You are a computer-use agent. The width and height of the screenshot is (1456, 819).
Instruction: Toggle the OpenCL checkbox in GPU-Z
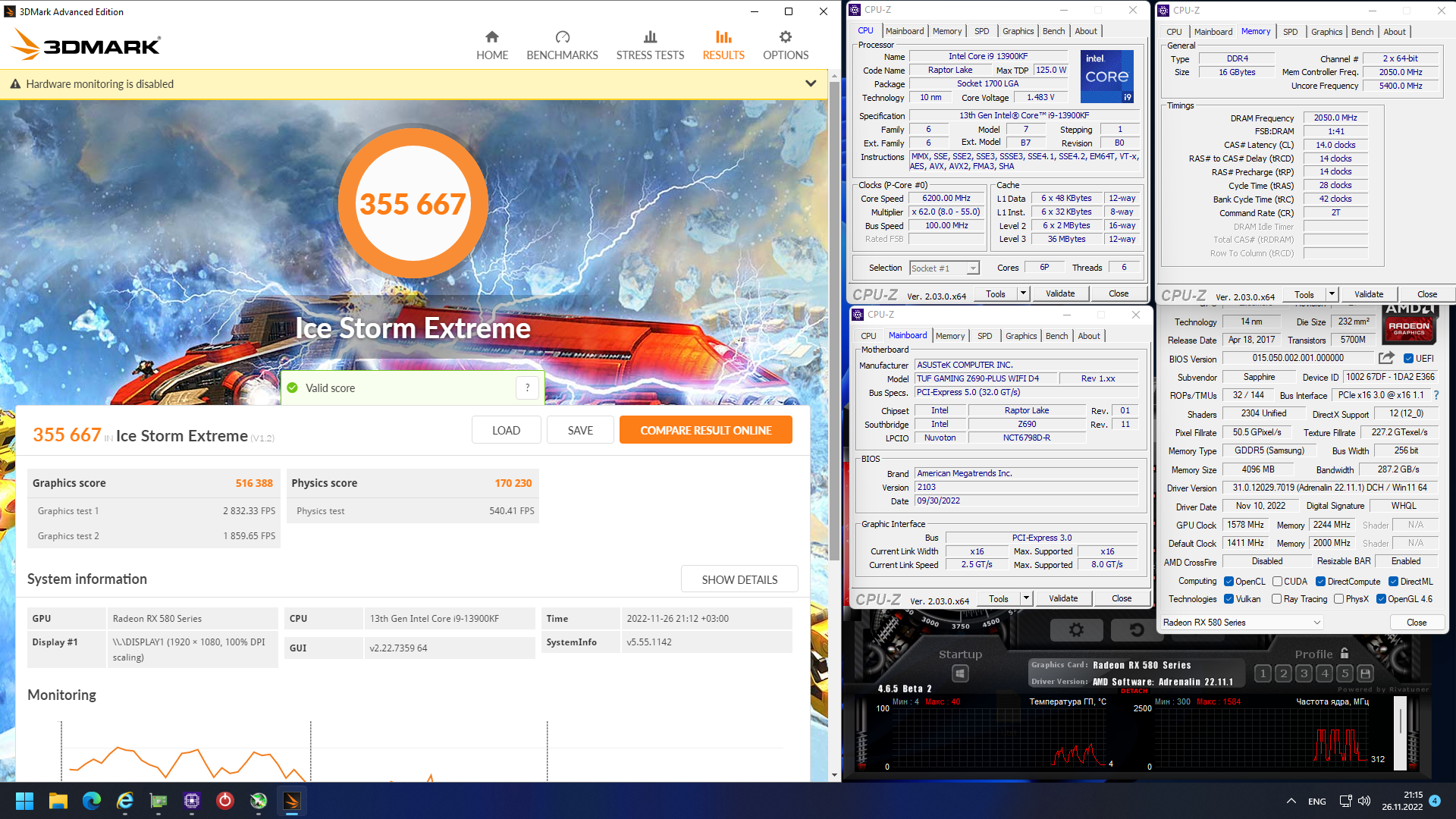pyautogui.click(x=1228, y=582)
